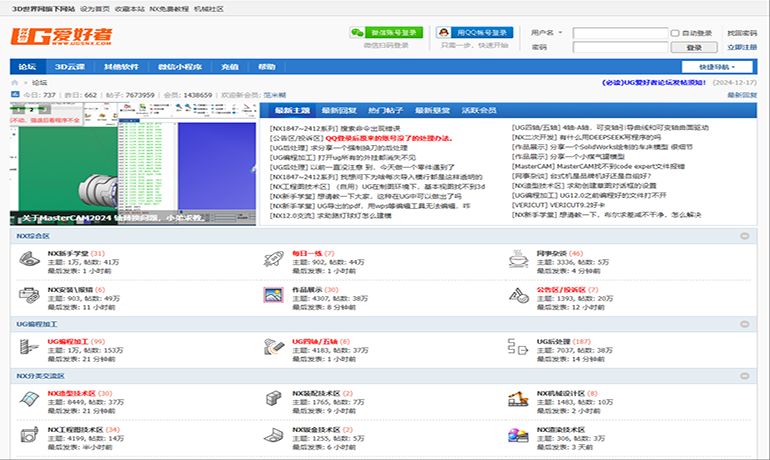Click the 公告区/投诉区 forum icon
This screenshot has height=460, width=770.
pyautogui.click(x=518, y=295)
